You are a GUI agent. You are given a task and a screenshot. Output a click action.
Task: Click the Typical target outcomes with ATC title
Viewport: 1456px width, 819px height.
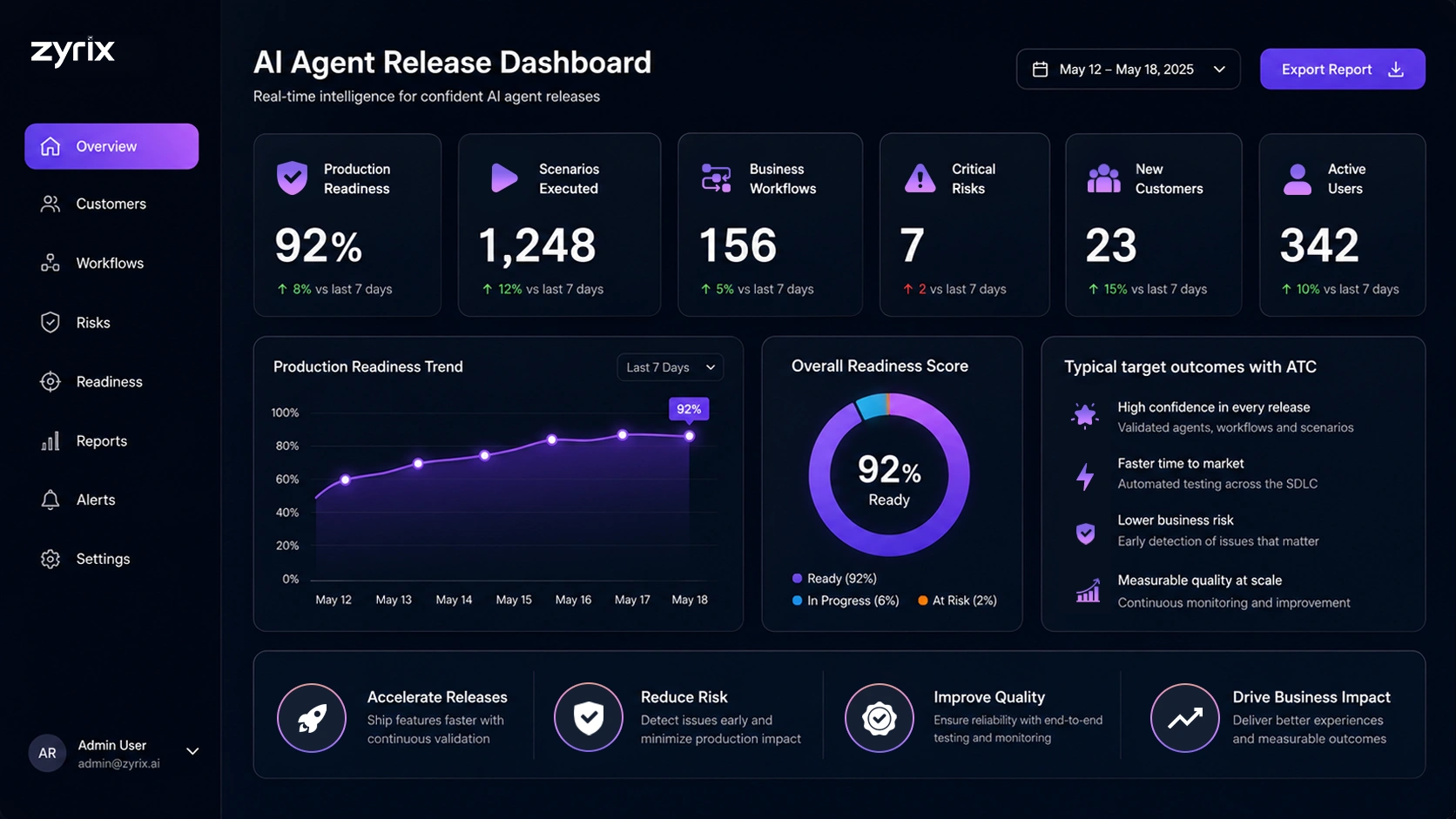[1190, 367]
